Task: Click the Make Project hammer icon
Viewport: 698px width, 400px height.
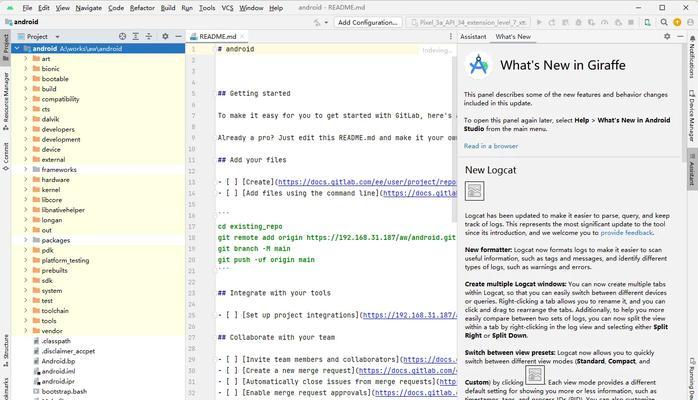Action: pyautogui.click(x=317, y=22)
